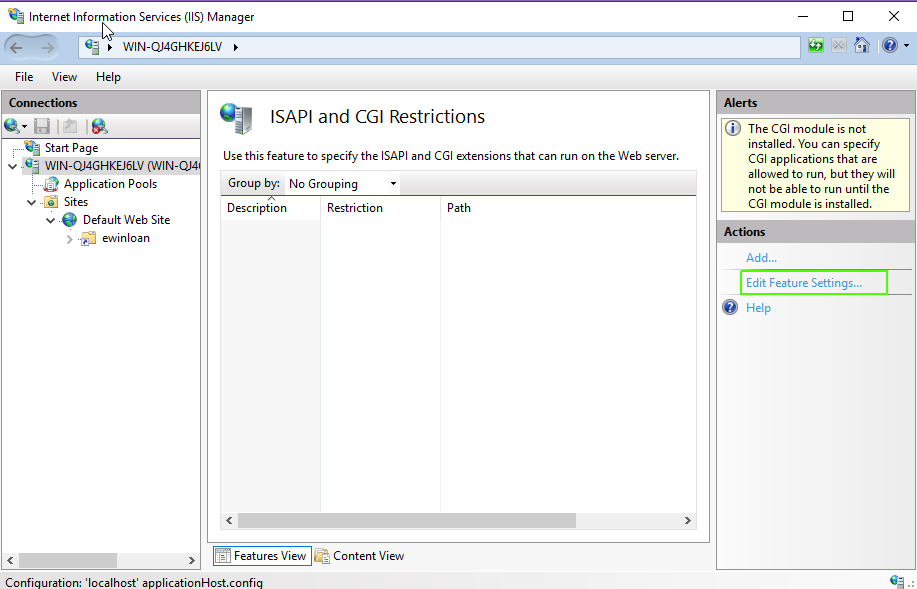Select WIN-QJ4GHKEJ6LV in the address bar
The height and width of the screenshot is (589, 917).
point(173,47)
